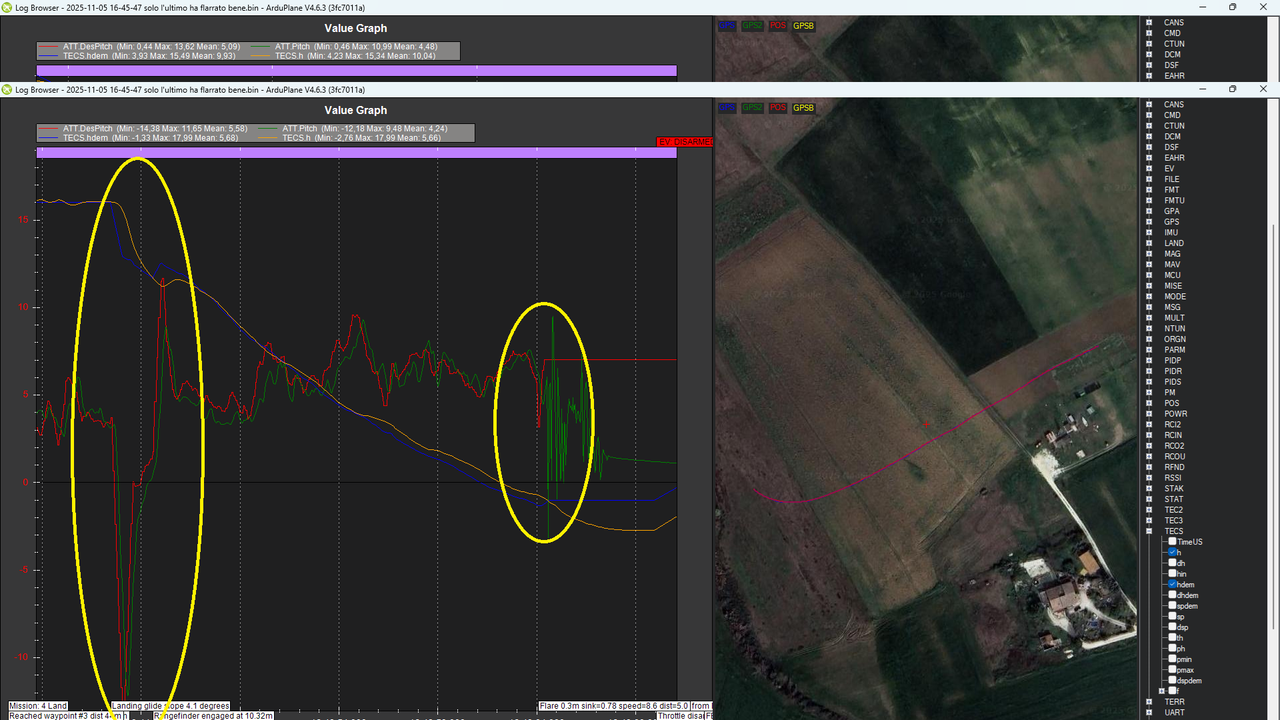Uncheck the TECS hdem checkbox
The height and width of the screenshot is (720, 1280).
(x=1172, y=584)
